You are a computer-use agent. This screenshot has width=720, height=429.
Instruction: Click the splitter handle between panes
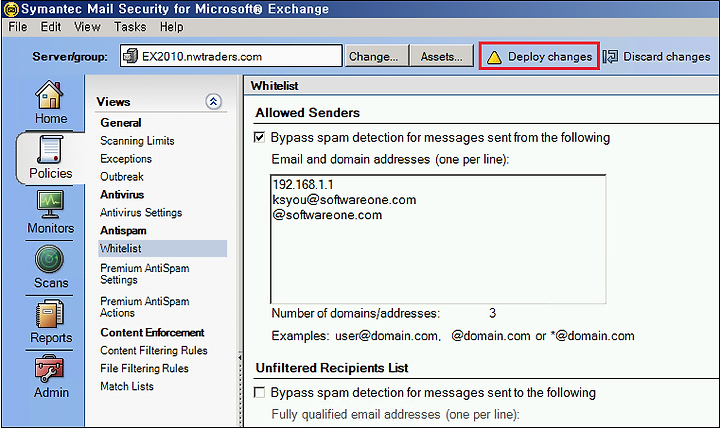240,356
